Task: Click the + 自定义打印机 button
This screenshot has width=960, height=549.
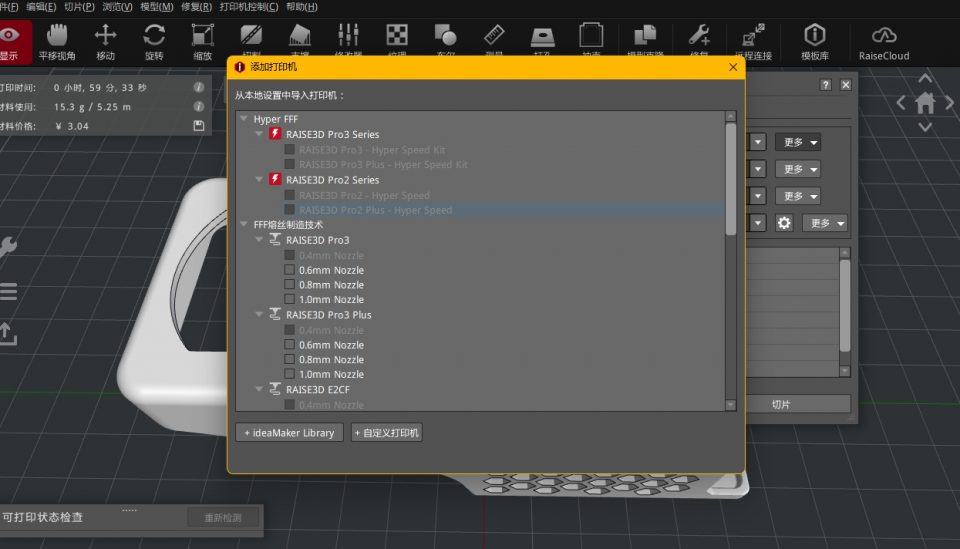Action: 386,433
